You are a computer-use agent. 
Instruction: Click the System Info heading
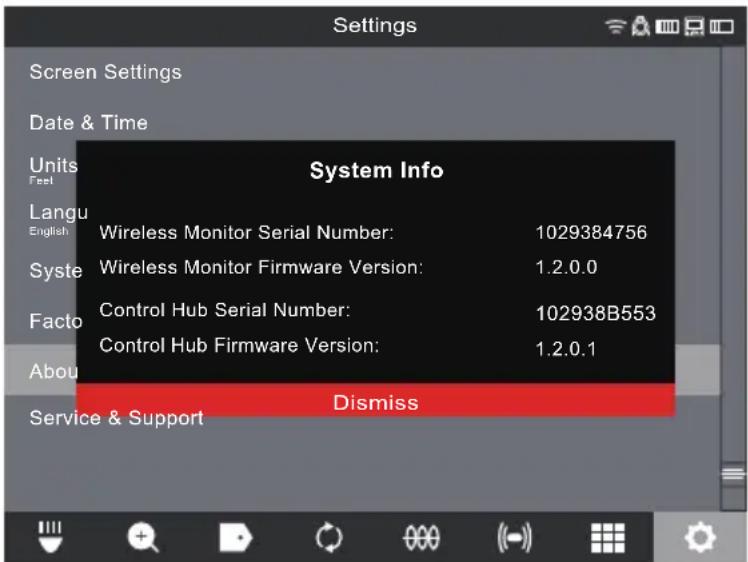coord(376,170)
